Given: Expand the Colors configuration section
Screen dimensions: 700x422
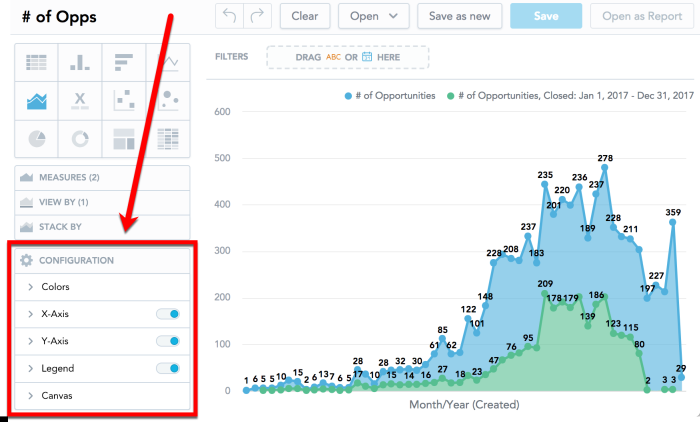Looking at the screenshot, I should [x=56, y=287].
